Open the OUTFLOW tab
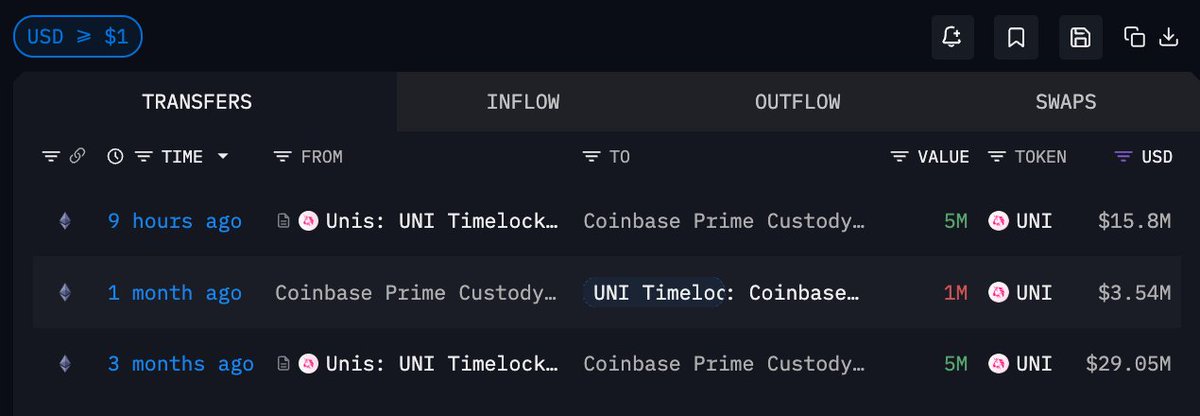This screenshot has width=1200, height=416. (x=797, y=102)
